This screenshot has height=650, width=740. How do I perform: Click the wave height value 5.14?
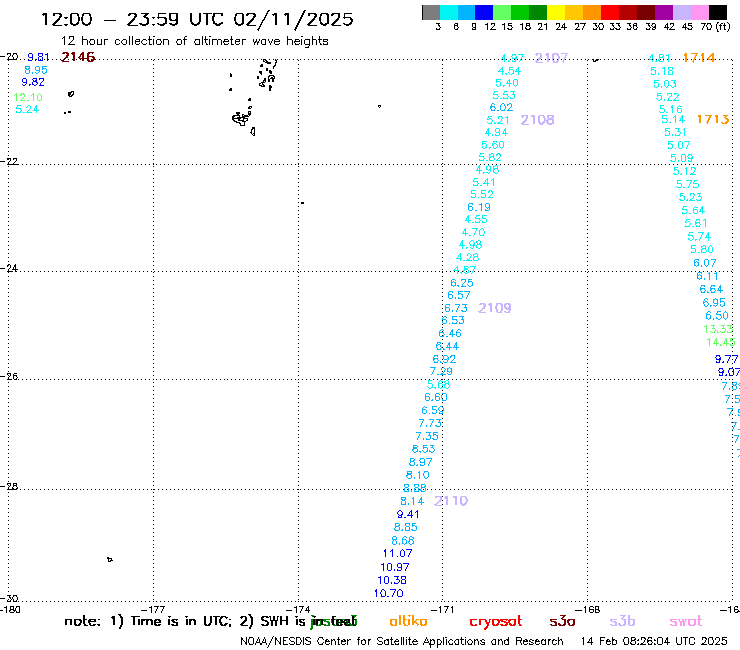click(x=673, y=119)
